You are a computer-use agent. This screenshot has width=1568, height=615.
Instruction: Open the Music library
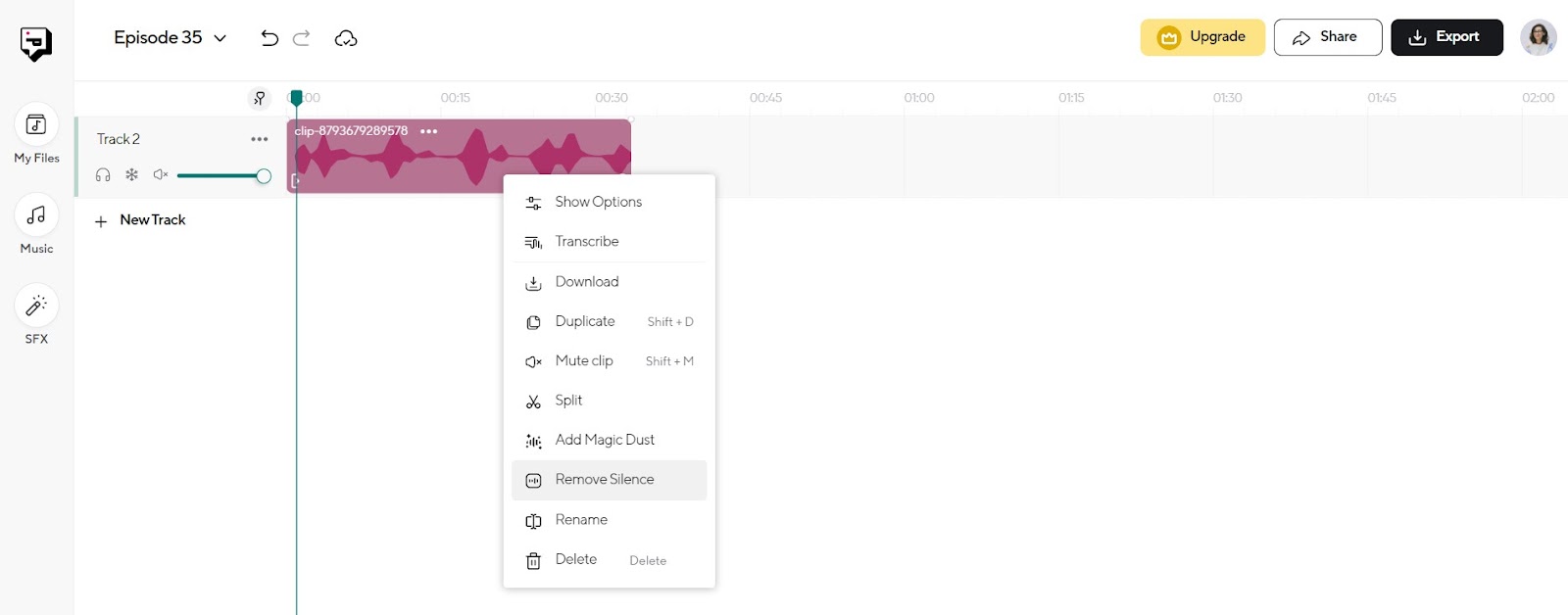[x=36, y=224]
